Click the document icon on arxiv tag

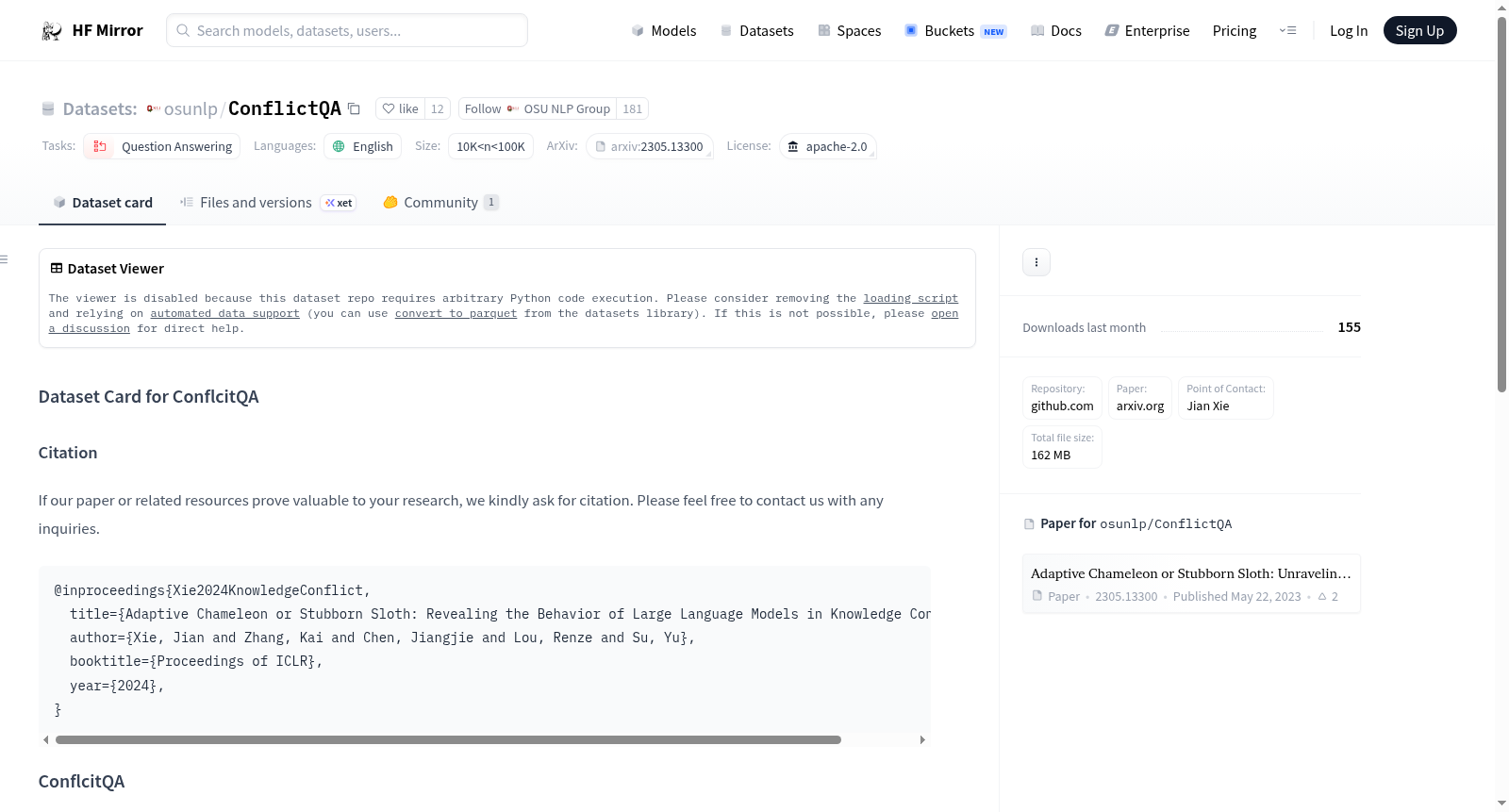(600, 146)
